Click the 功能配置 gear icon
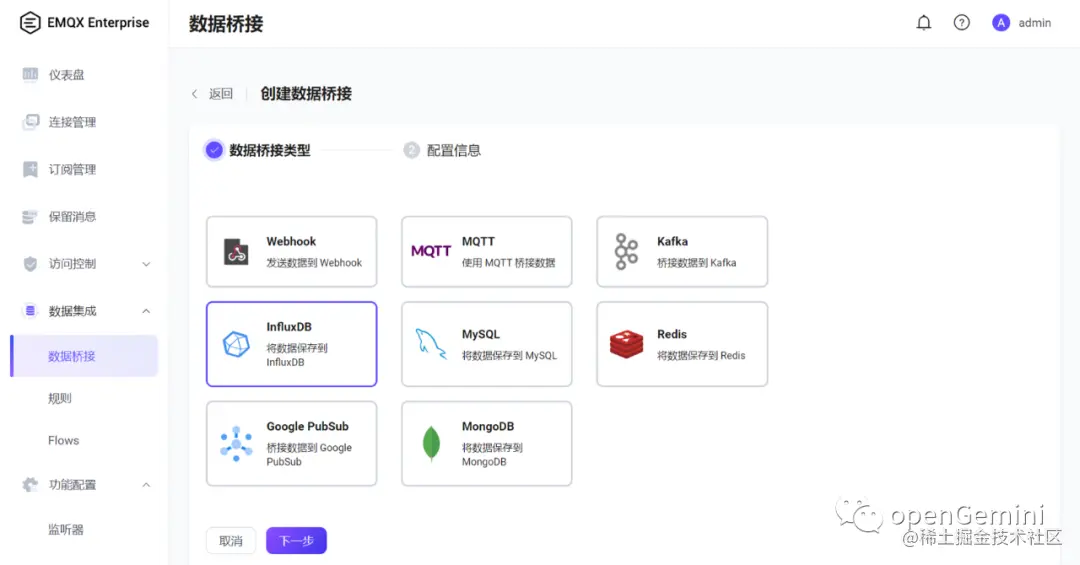This screenshot has height=565, width=1080. [30, 484]
